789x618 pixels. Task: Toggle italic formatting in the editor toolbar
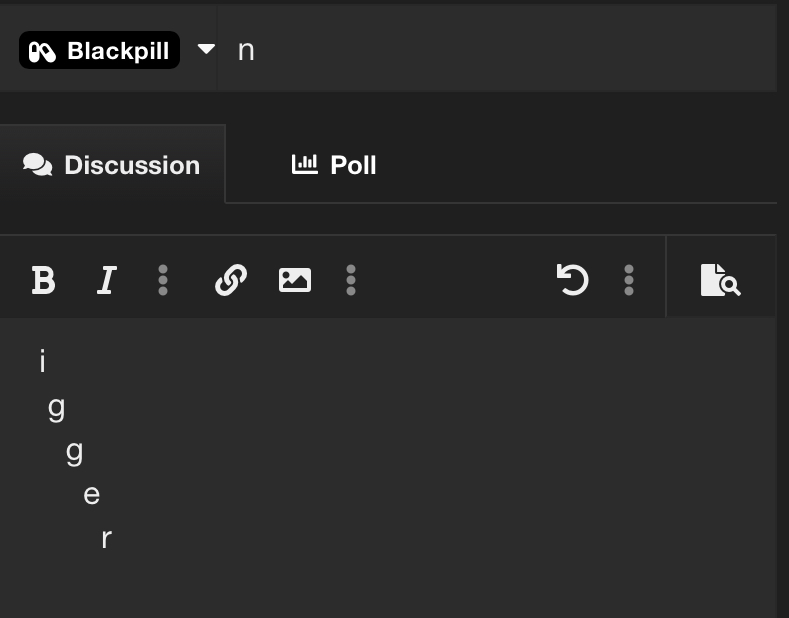click(x=107, y=280)
